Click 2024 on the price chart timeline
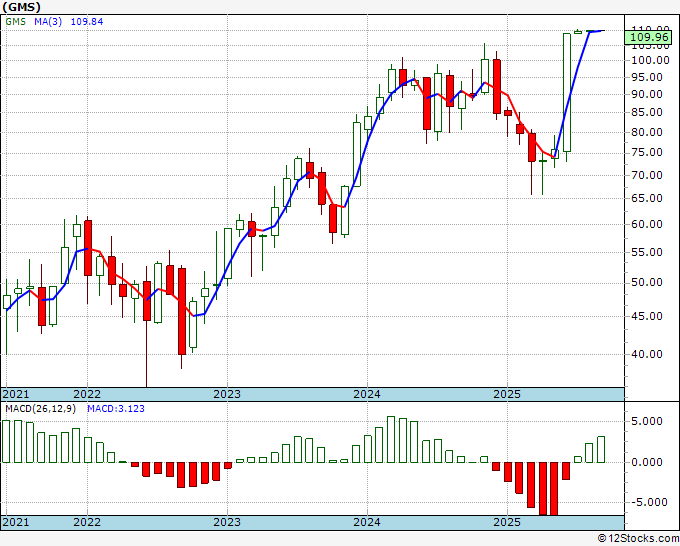The image size is (680, 546). pyautogui.click(x=367, y=394)
